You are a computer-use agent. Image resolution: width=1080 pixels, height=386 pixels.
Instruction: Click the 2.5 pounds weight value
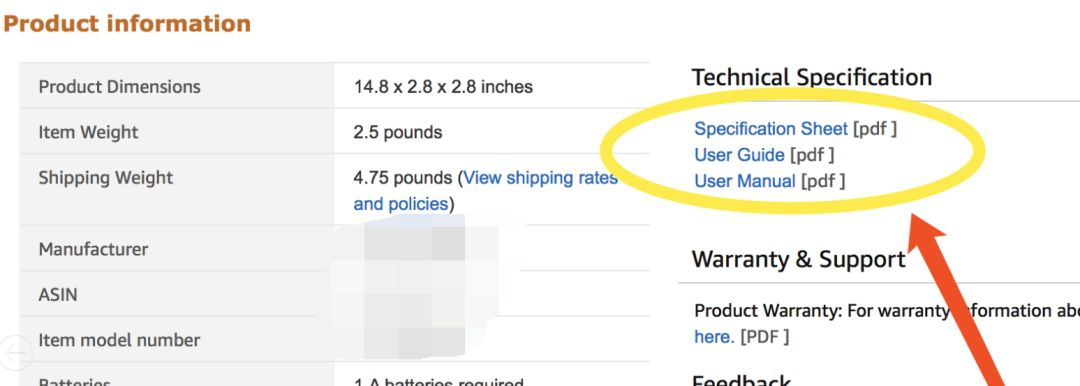point(397,132)
